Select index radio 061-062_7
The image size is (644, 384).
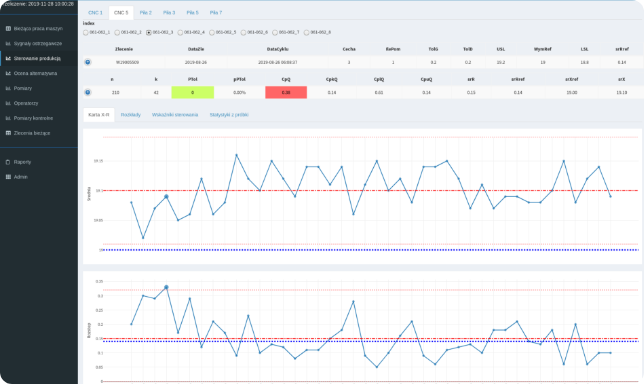(x=275, y=32)
